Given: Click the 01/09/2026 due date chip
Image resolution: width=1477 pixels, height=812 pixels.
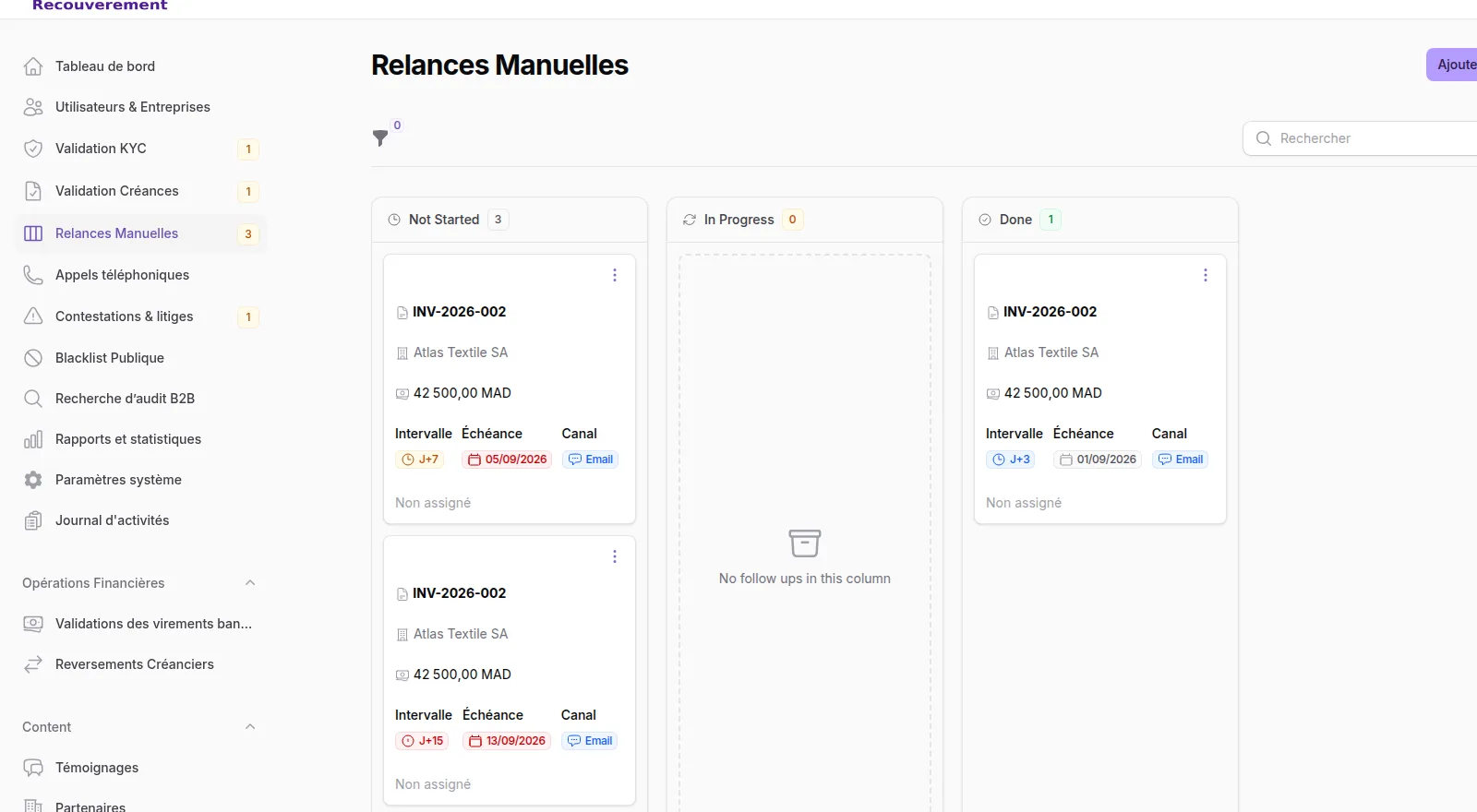Looking at the screenshot, I should click(1098, 460).
